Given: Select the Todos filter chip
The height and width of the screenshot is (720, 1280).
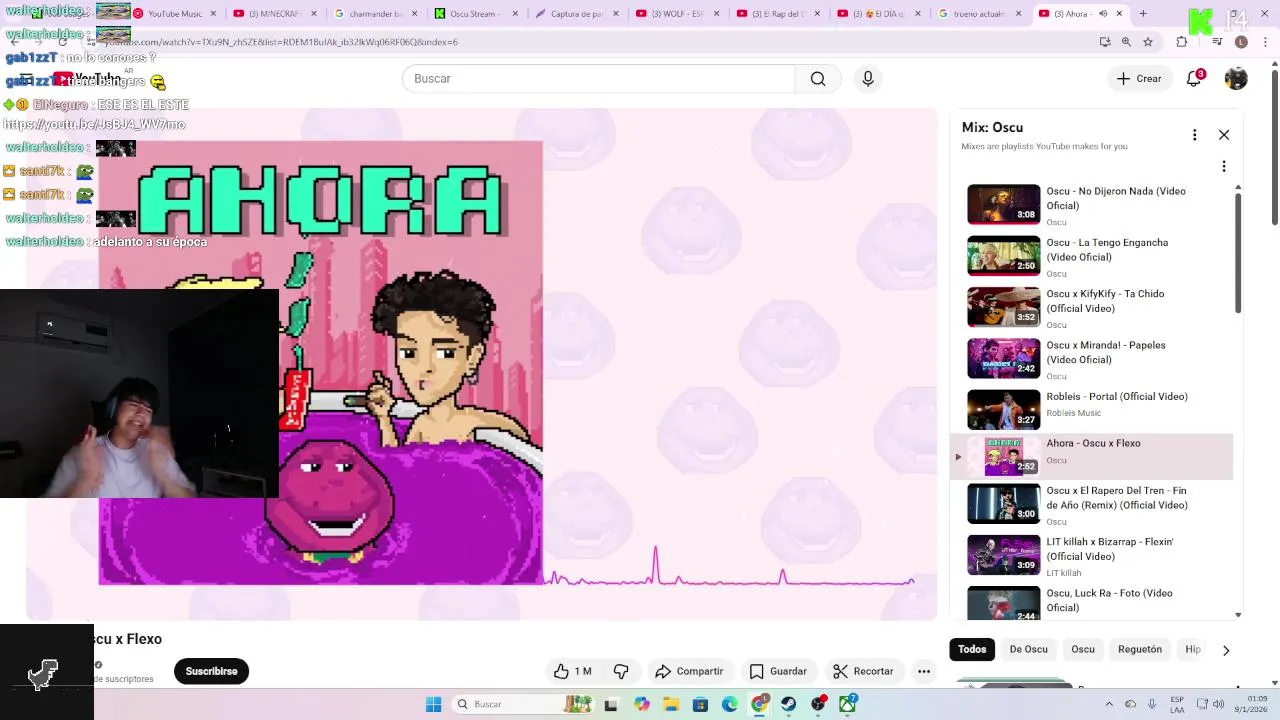Looking at the screenshot, I should coord(972,649).
